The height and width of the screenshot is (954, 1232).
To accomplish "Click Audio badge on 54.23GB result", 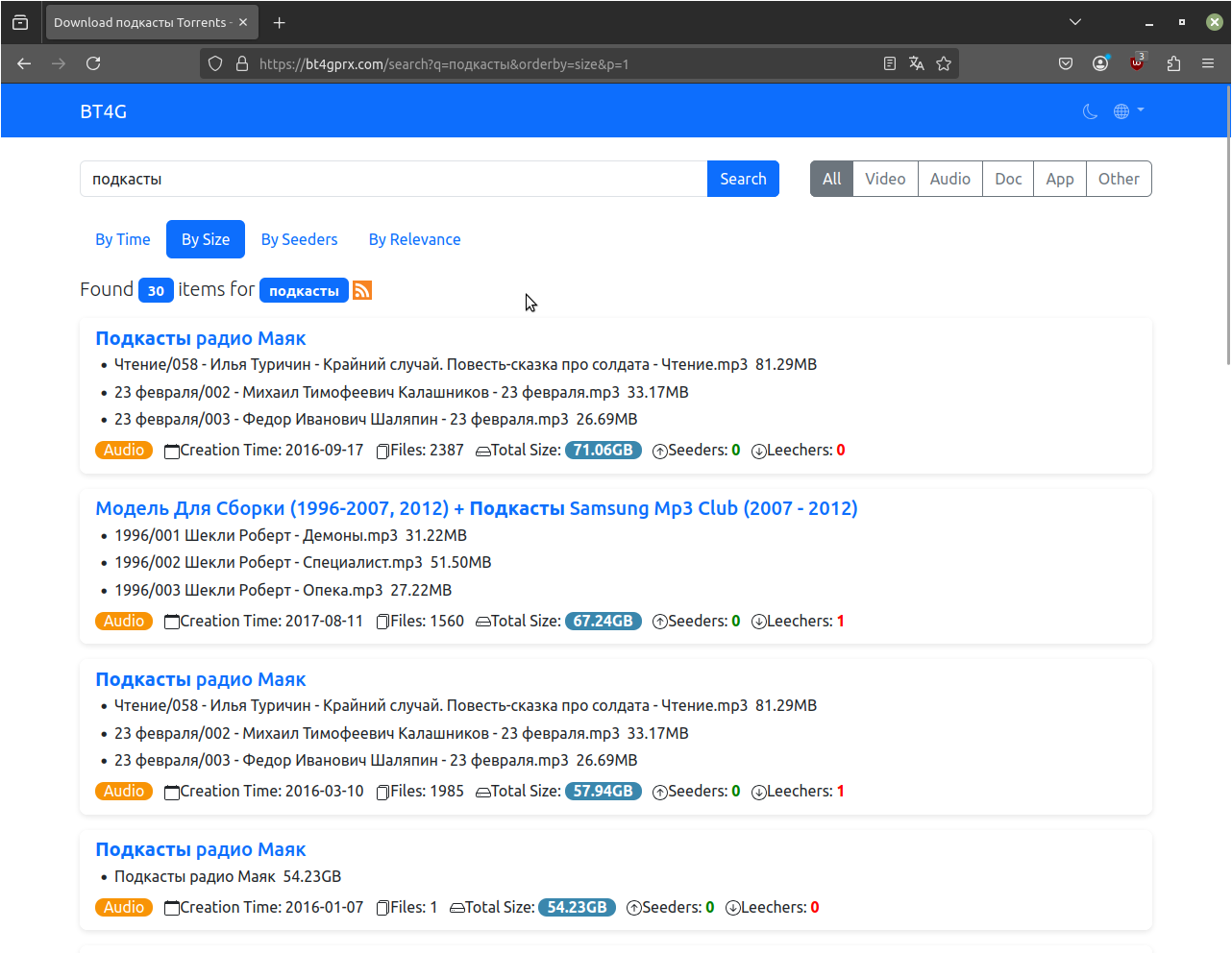I will tap(124, 907).
